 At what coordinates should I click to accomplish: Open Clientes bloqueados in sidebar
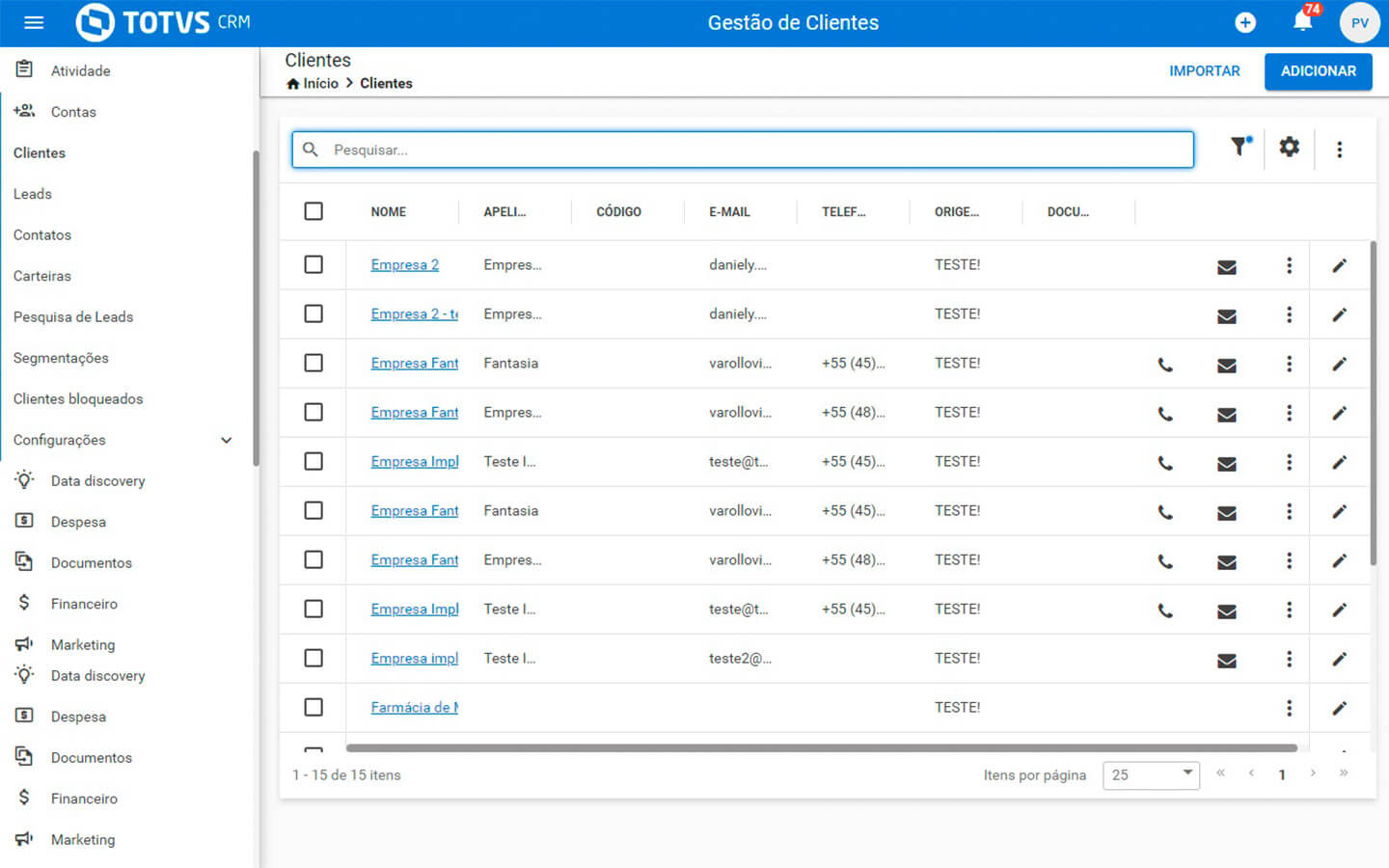click(x=78, y=398)
